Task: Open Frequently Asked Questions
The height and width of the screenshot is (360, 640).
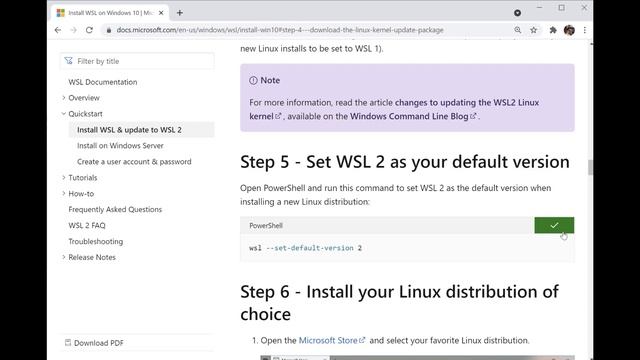Action: click(x=115, y=209)
